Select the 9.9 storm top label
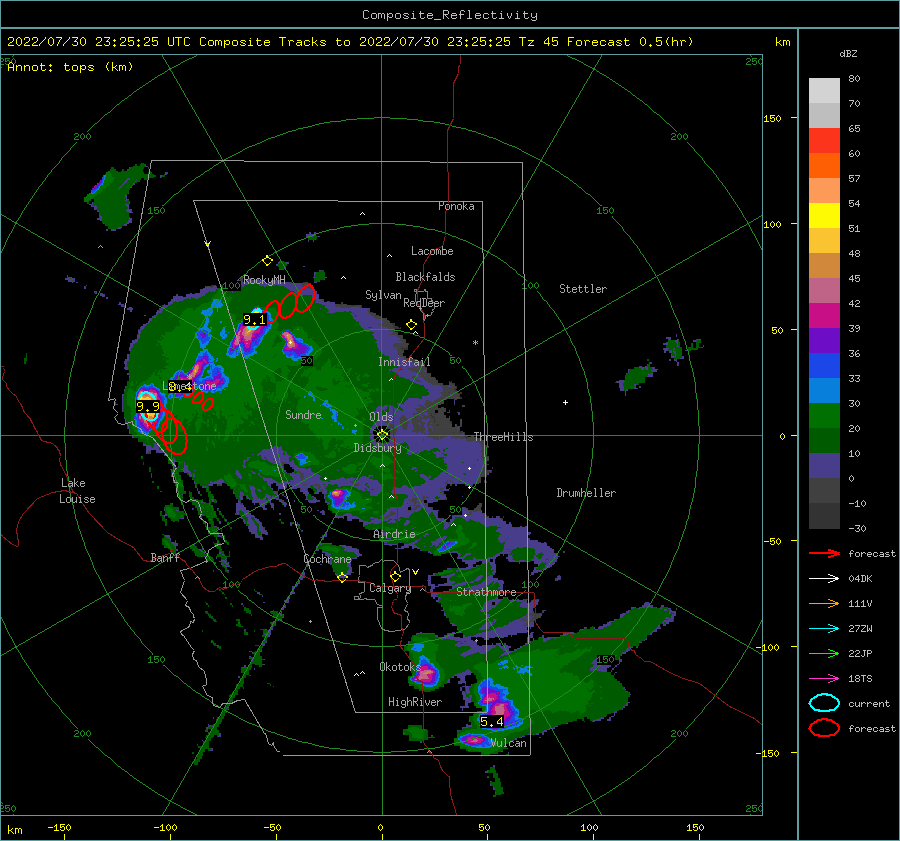The width and height of the screenshot is (900, 841). point(148,406)
